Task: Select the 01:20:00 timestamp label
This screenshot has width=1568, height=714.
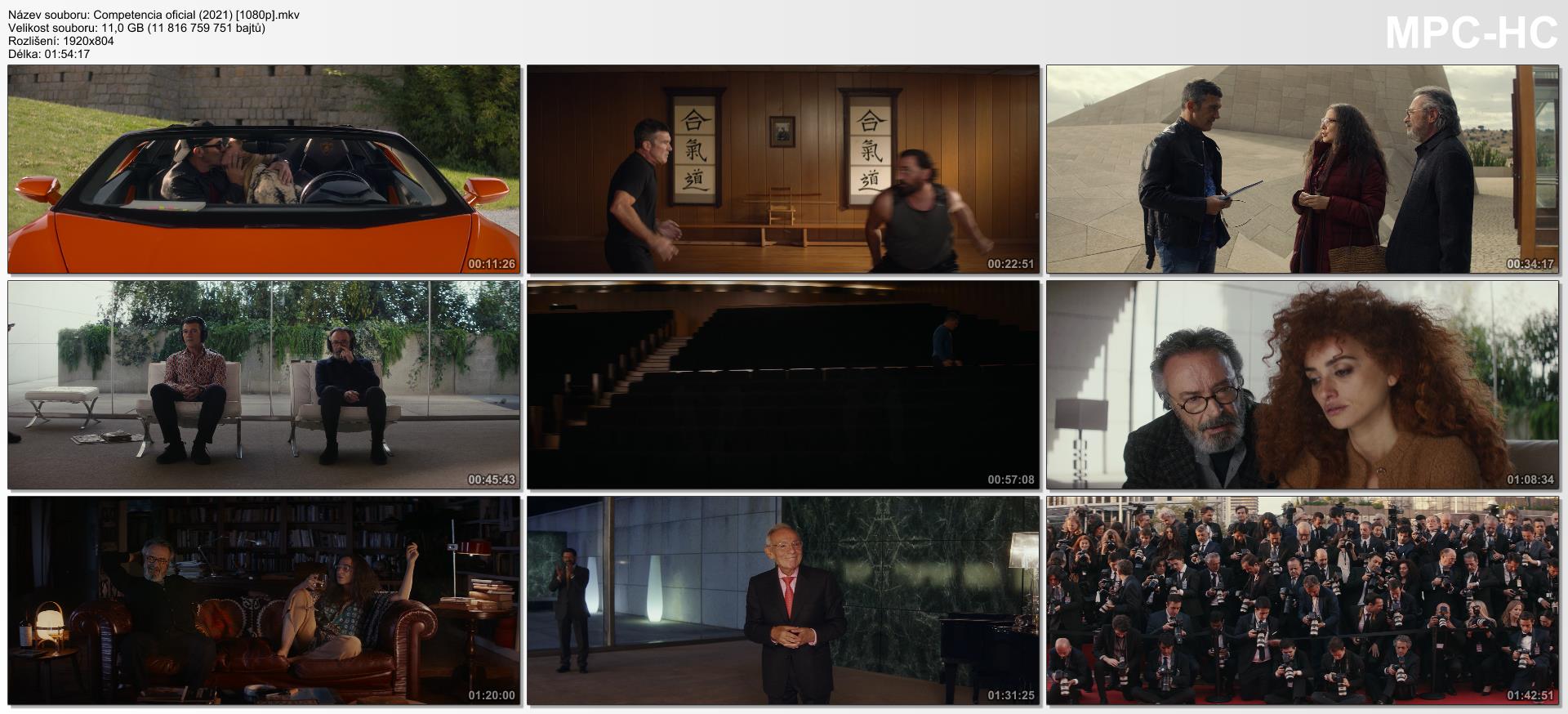Action: tap(491, 695)
